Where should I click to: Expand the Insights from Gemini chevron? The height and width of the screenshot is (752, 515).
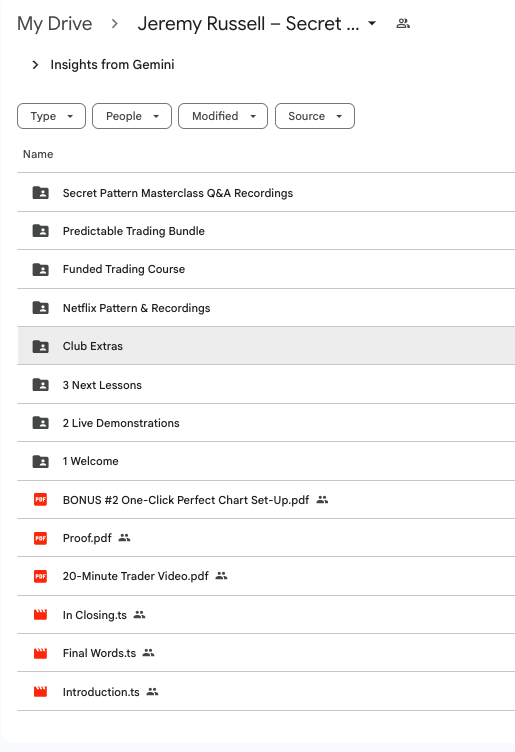[35, 65]
